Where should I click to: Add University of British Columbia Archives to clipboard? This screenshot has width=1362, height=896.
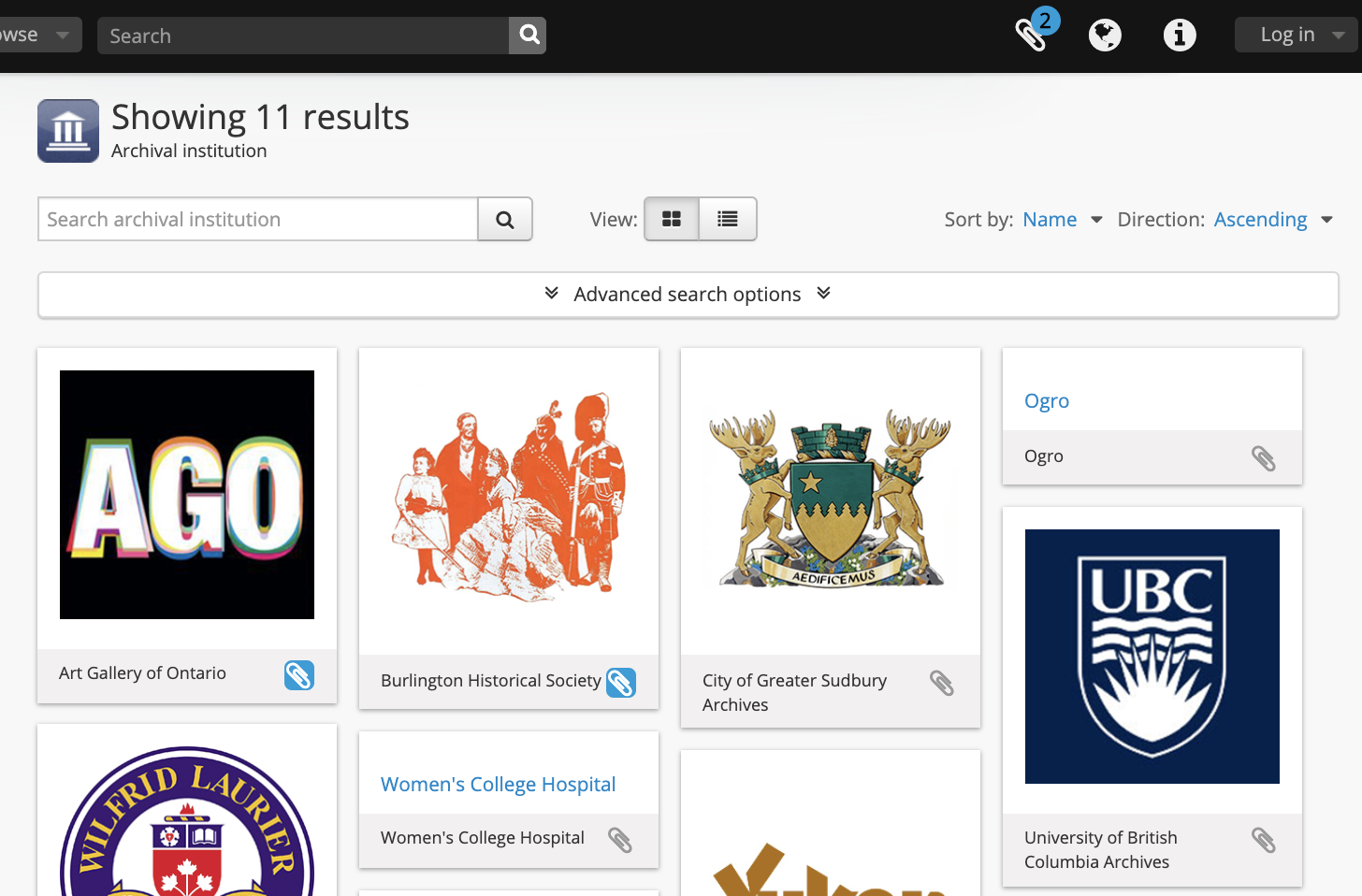click(x=1263, y=841)
